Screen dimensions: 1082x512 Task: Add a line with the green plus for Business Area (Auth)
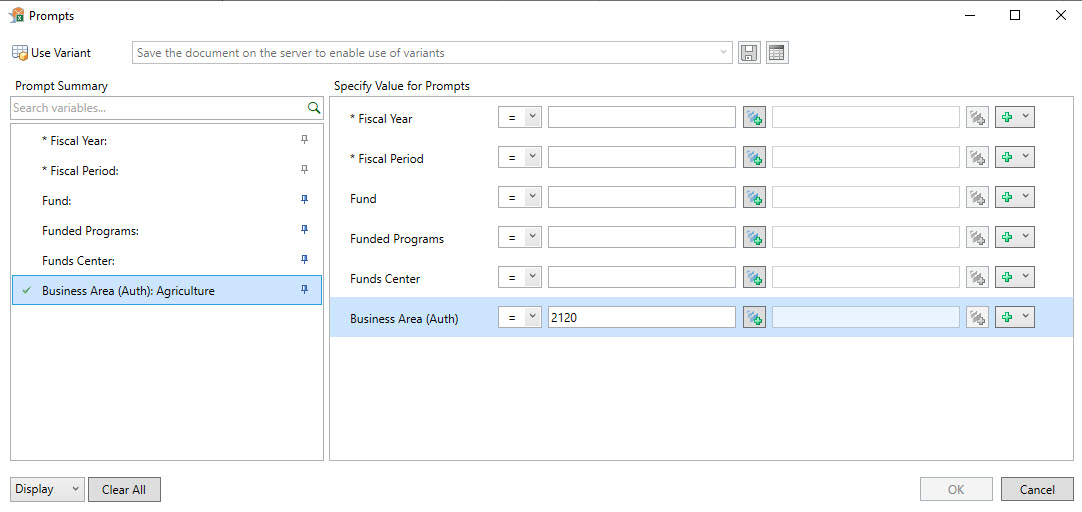coord(1007,317)
